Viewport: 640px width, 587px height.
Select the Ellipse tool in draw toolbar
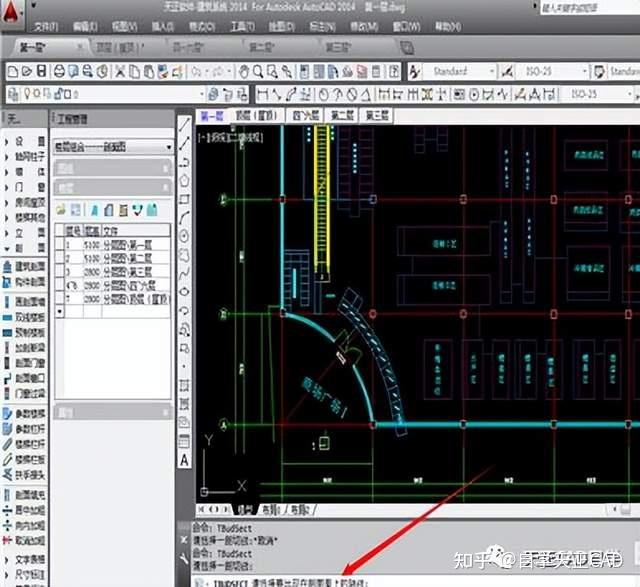tap(184, 291)
